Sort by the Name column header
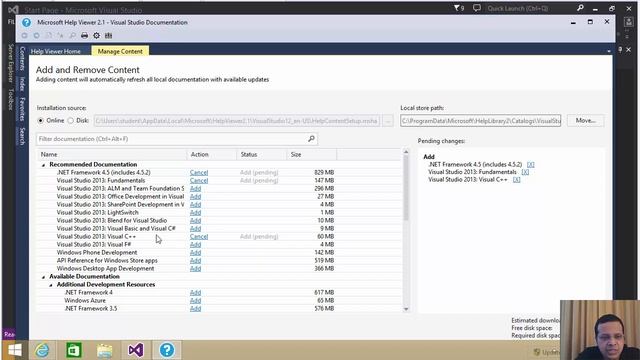Viewport: 640px width, 360px height. 112,155
